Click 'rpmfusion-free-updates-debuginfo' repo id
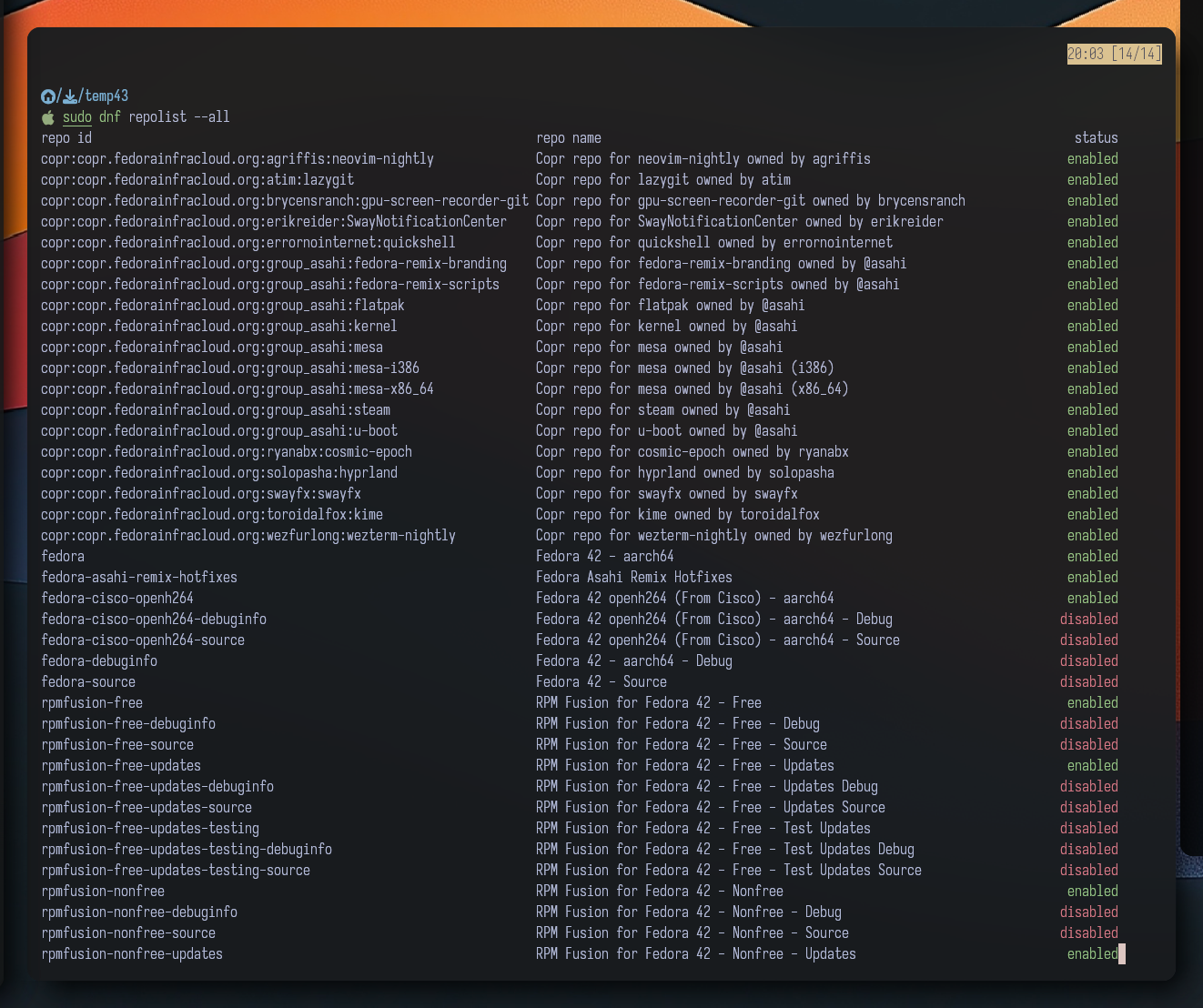 [157, 786]
